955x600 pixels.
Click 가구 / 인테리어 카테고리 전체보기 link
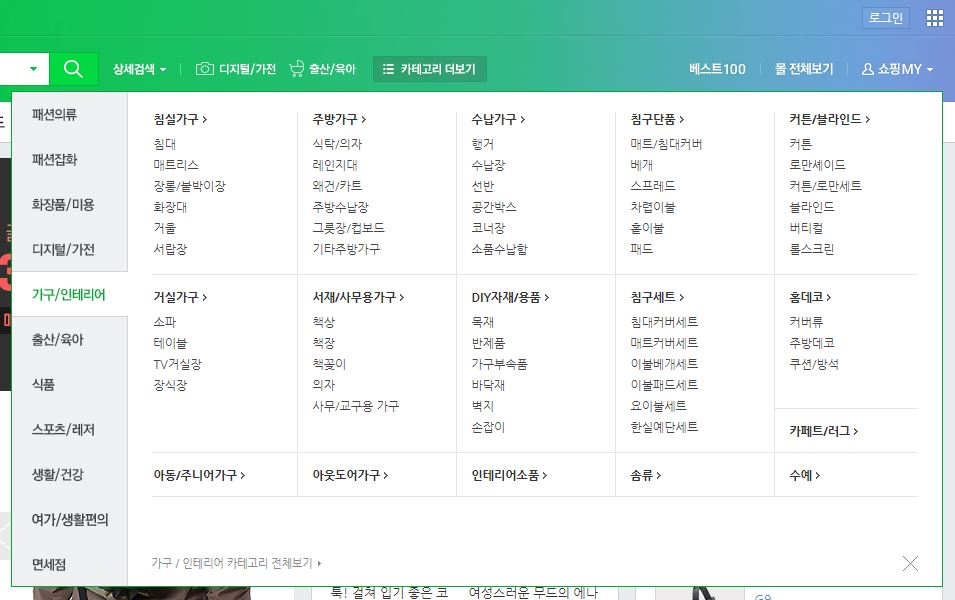point(236,563)
